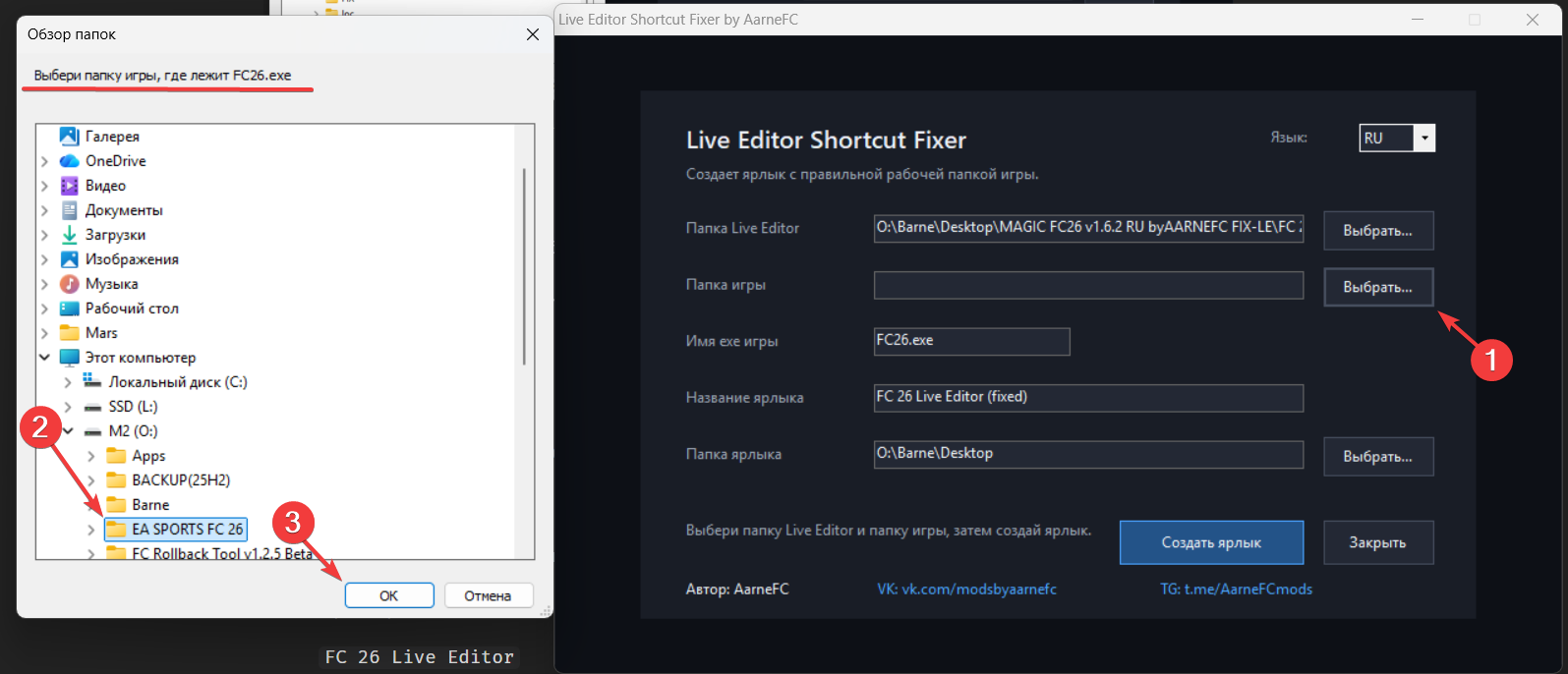Expand the Локальный диск (C:) node
The image size is (1568, 674).
[68, 381]
